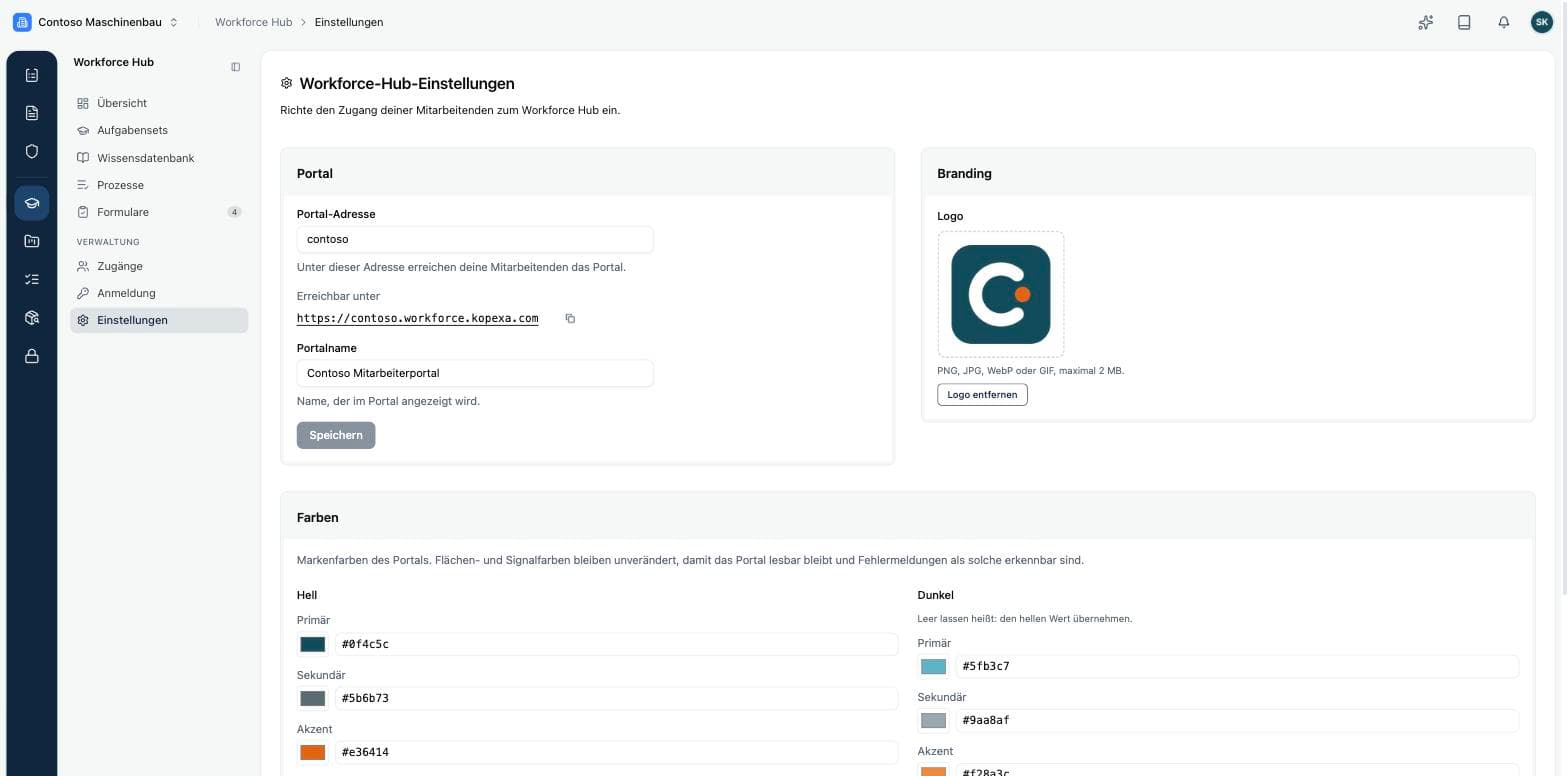This screenshot has width=1568, height=776.
Task: Click the Workforce Hub breadcrumb link
Action: [253, 22]
